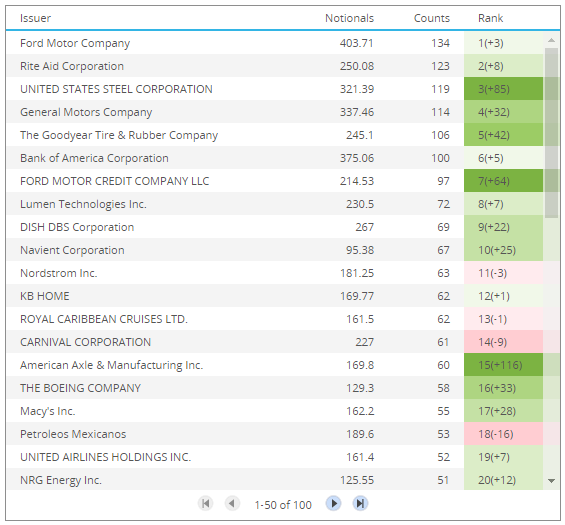565x525 pixels.
Task: Click count value 123
Action: 440,66
